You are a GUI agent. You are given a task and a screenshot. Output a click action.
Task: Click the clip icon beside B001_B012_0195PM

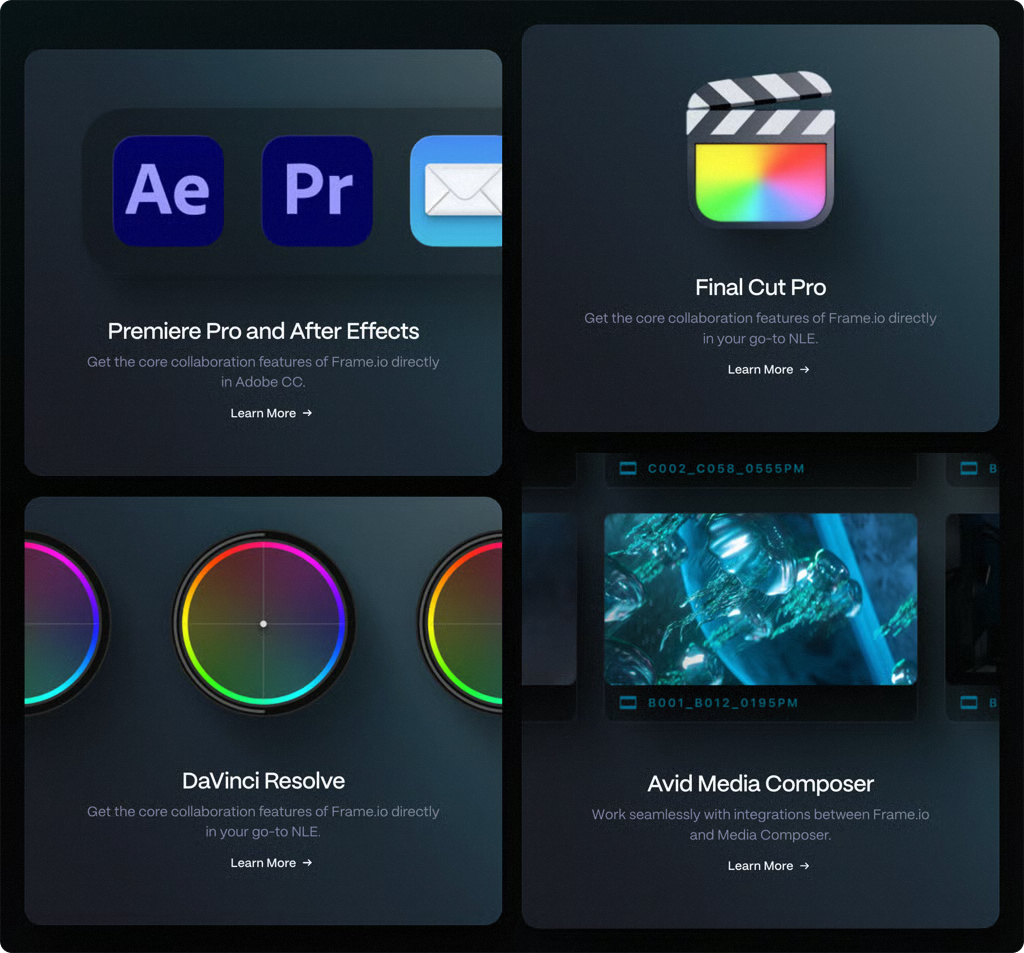(x=628, y=703)
